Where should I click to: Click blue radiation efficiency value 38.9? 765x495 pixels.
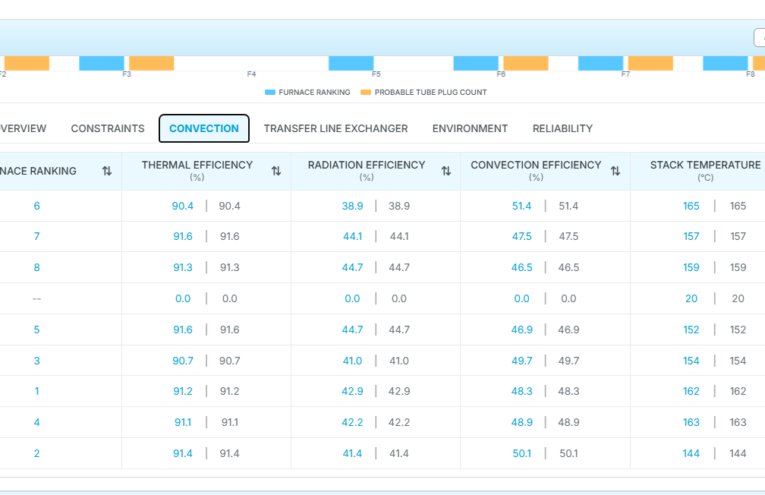352,206
